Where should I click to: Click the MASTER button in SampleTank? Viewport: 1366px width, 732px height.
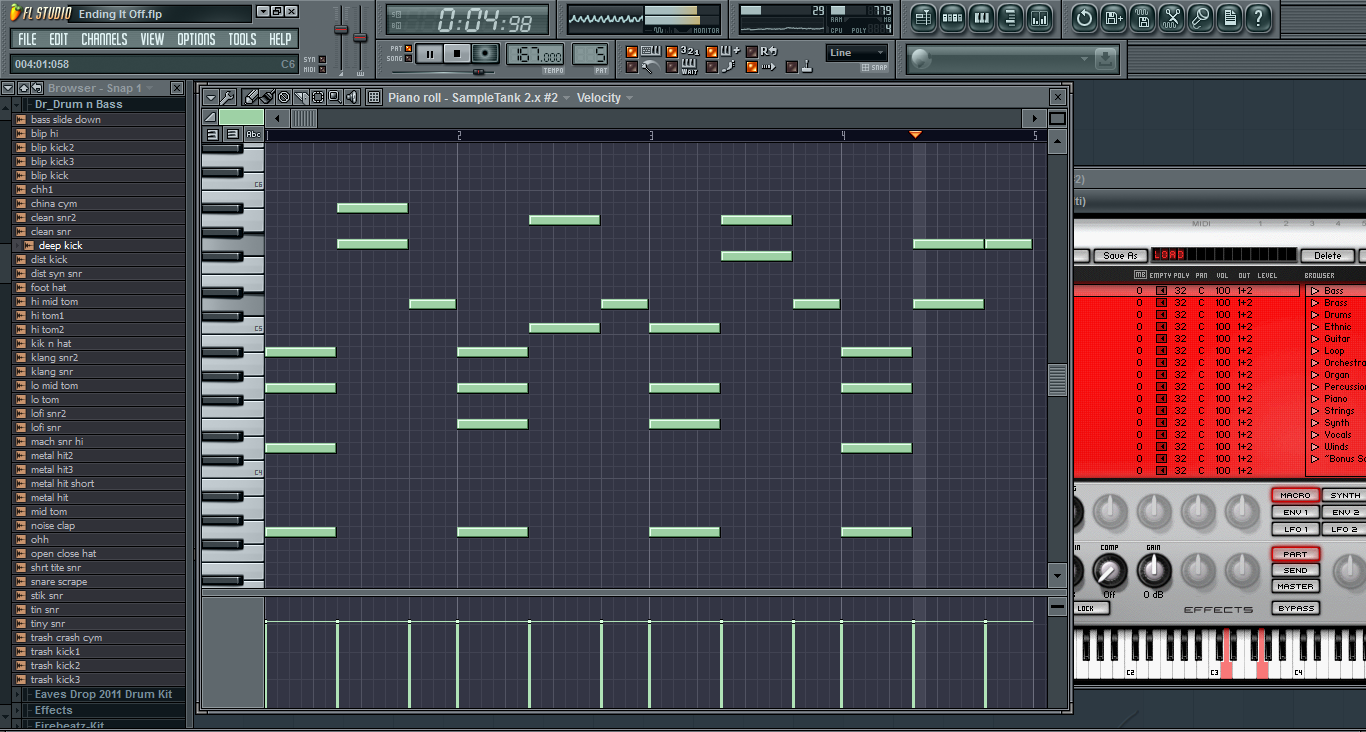click(1295, 586)
